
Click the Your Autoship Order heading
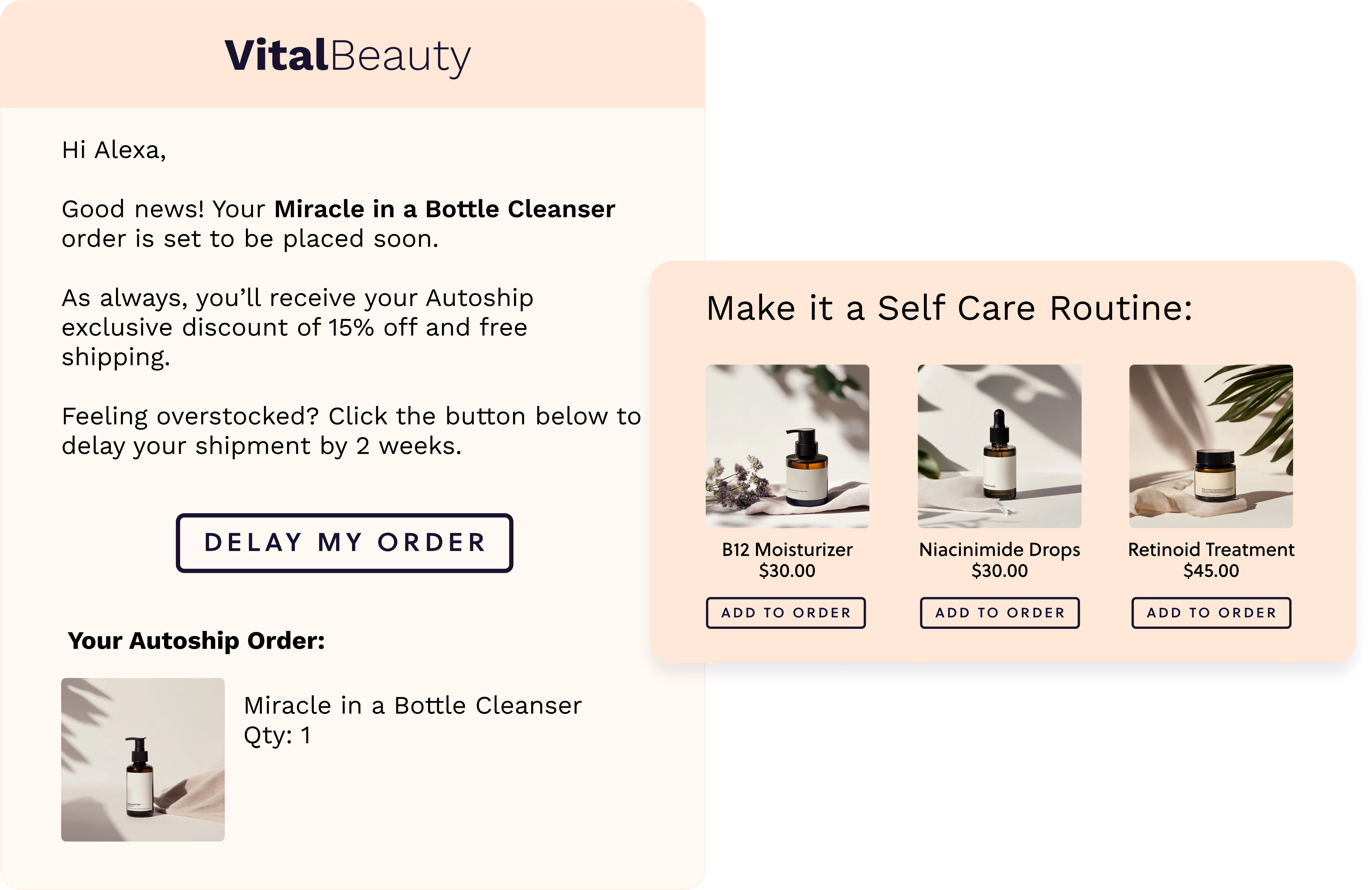point(196,641)
